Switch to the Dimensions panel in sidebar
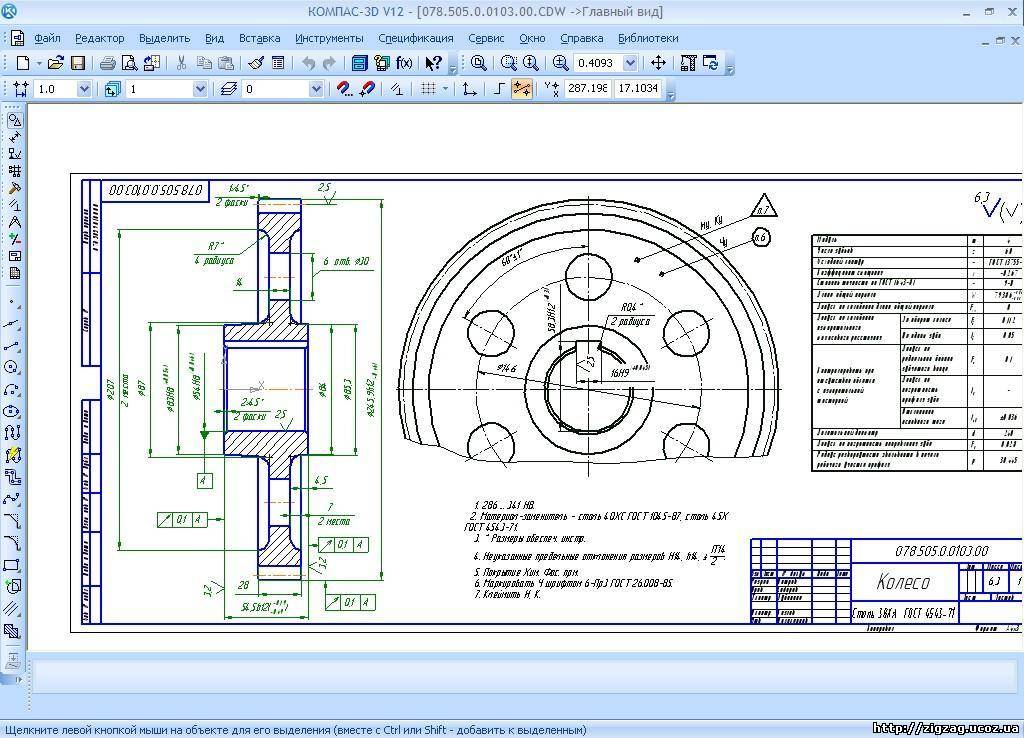The image size is (1024, 738). point(14,136)
